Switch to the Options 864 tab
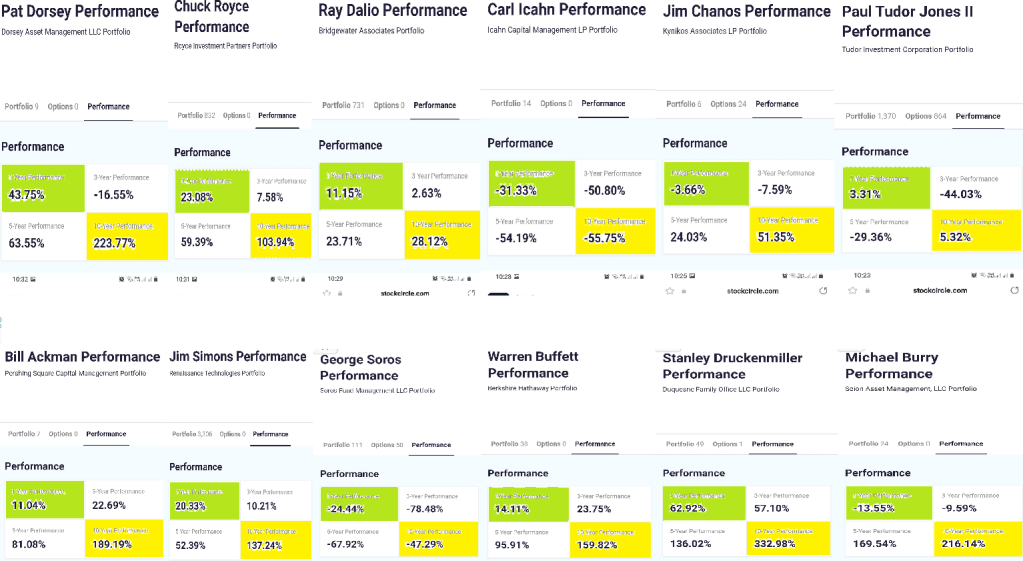 click(926, 116)
